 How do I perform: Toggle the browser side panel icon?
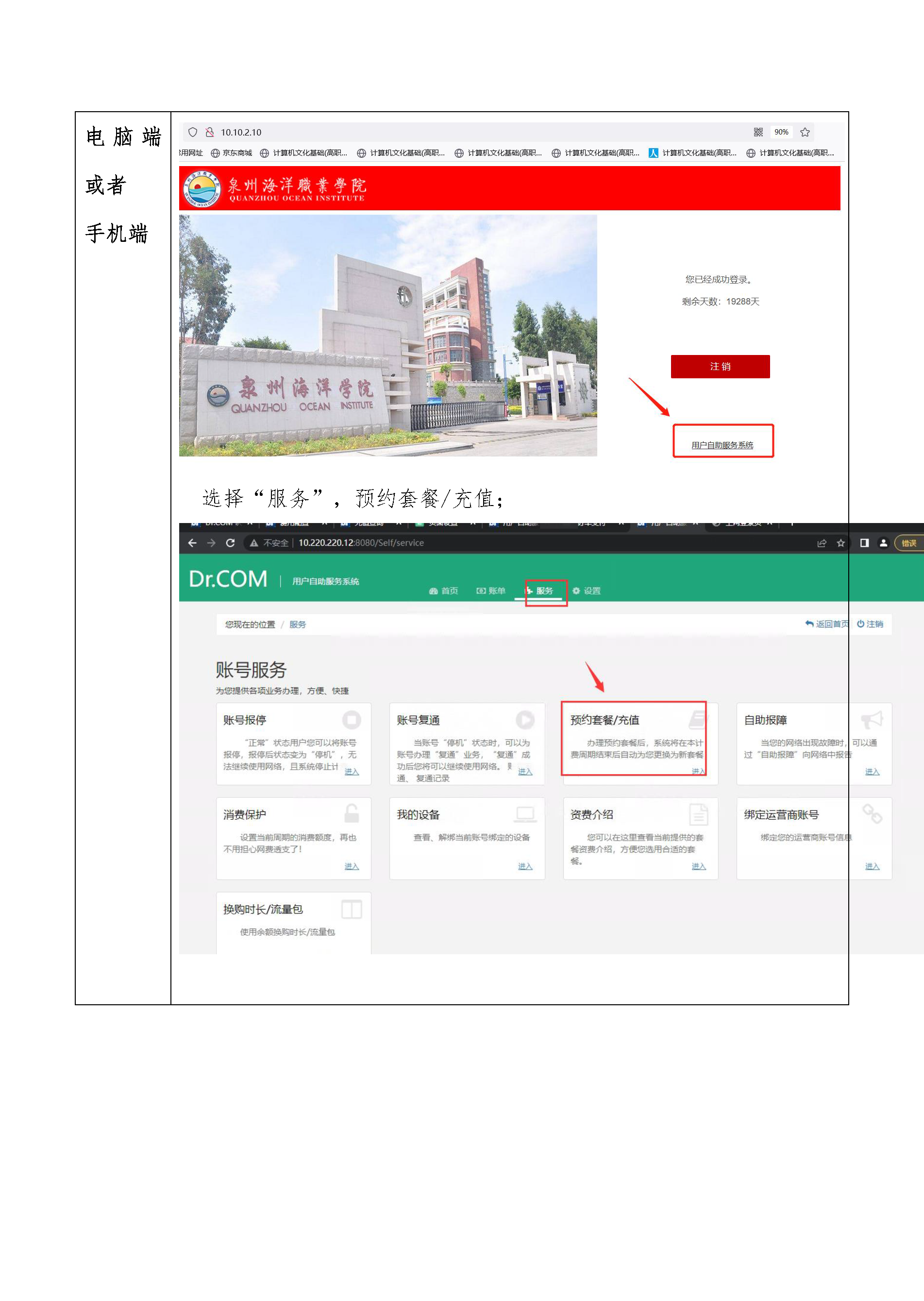pyautogui.click(x=864, y=543)
